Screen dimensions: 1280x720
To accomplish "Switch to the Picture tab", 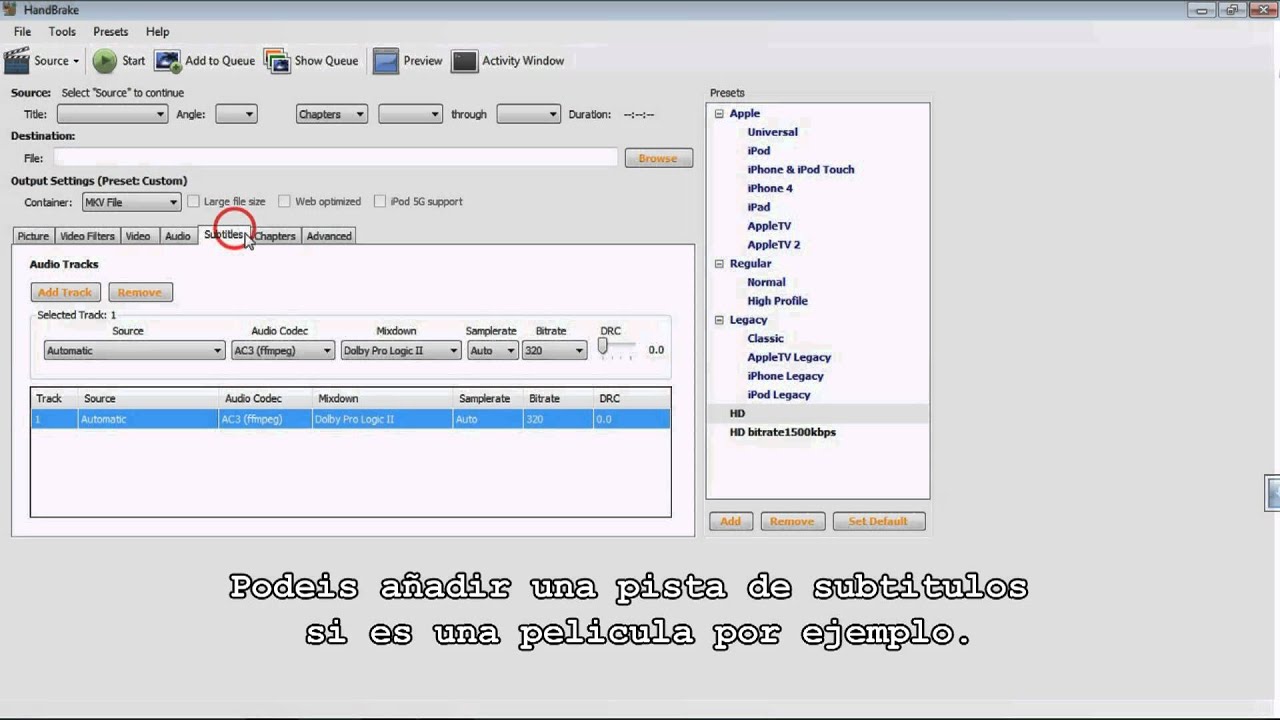I will click(x=33, y=236).
